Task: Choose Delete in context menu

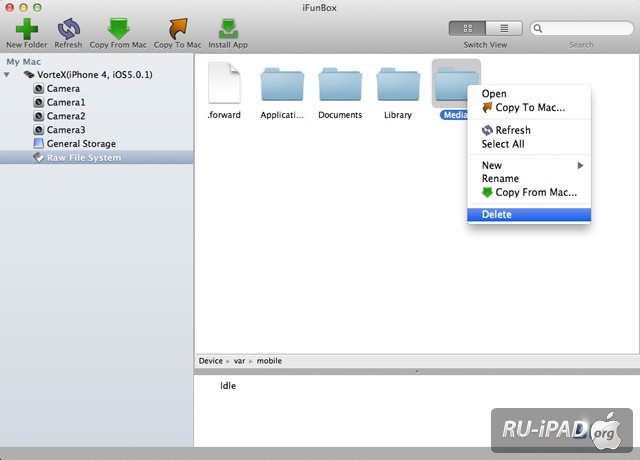Action: click(x=529, y=215)
